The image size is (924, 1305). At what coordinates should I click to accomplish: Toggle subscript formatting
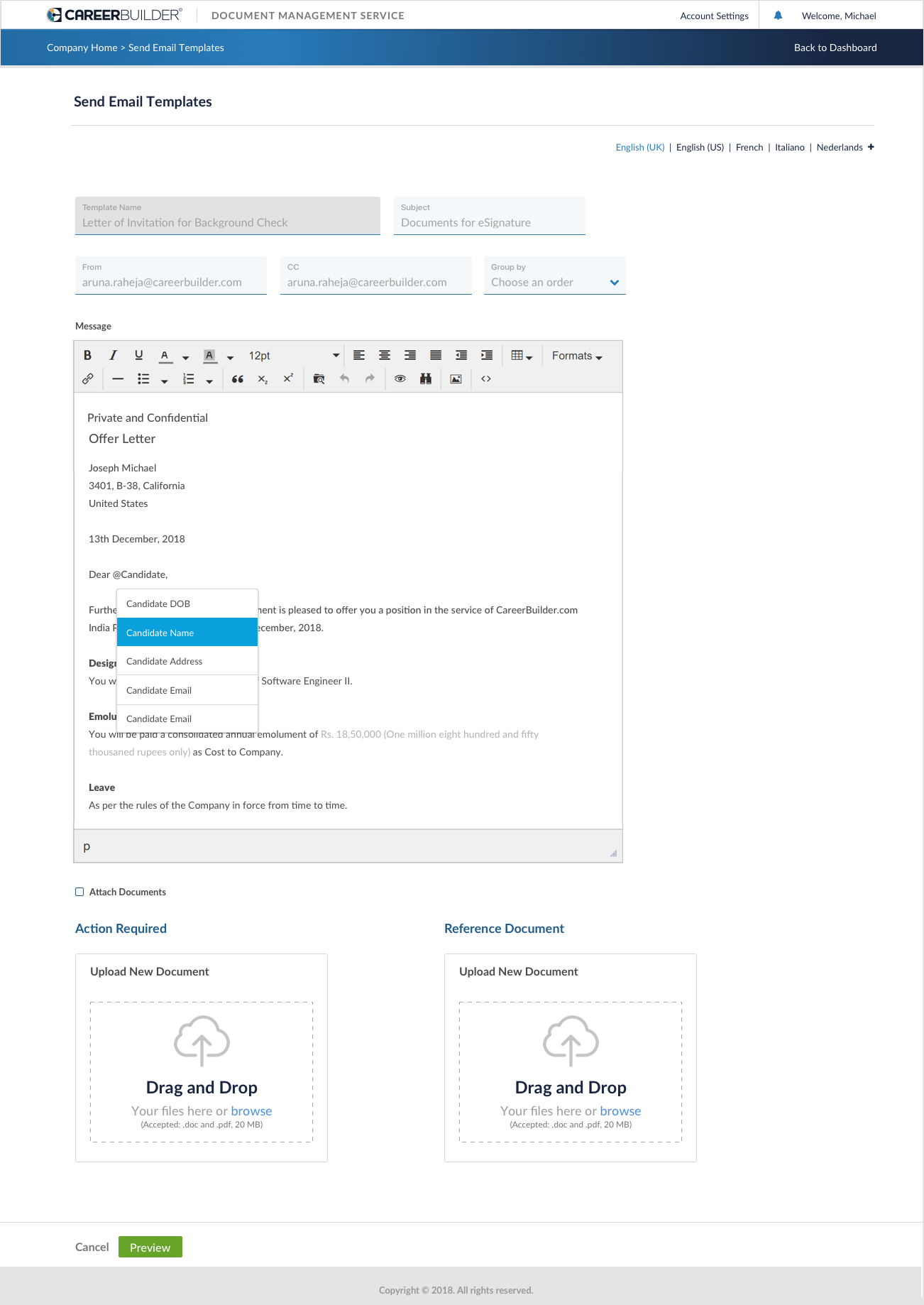(263, 379)
